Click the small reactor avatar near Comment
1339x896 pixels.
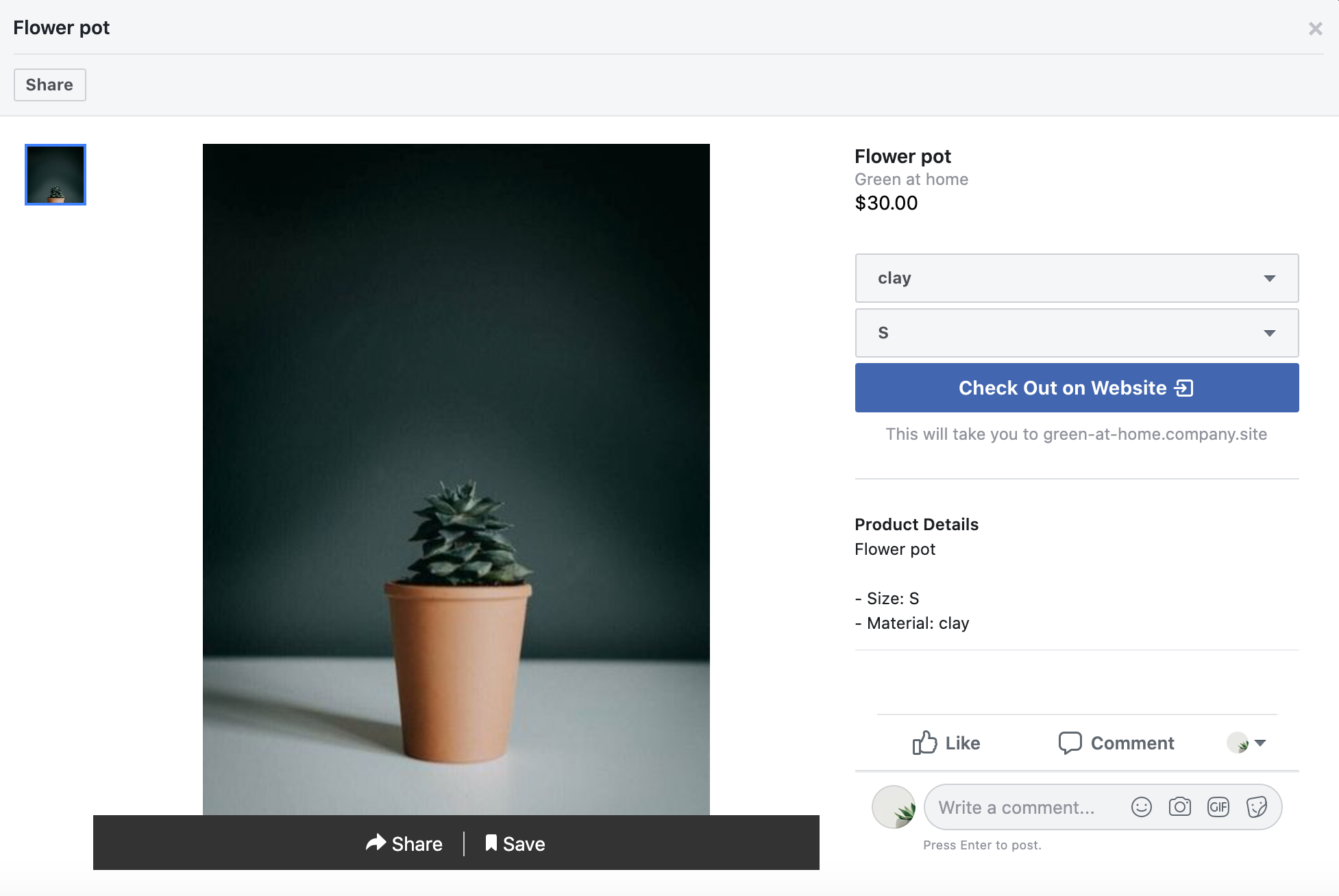(1239, 743)
